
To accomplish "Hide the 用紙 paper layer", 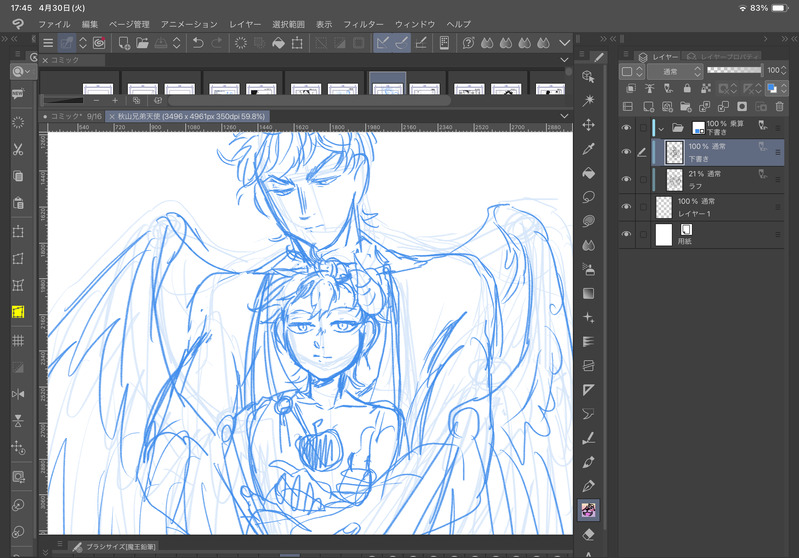I will (626, 234).
